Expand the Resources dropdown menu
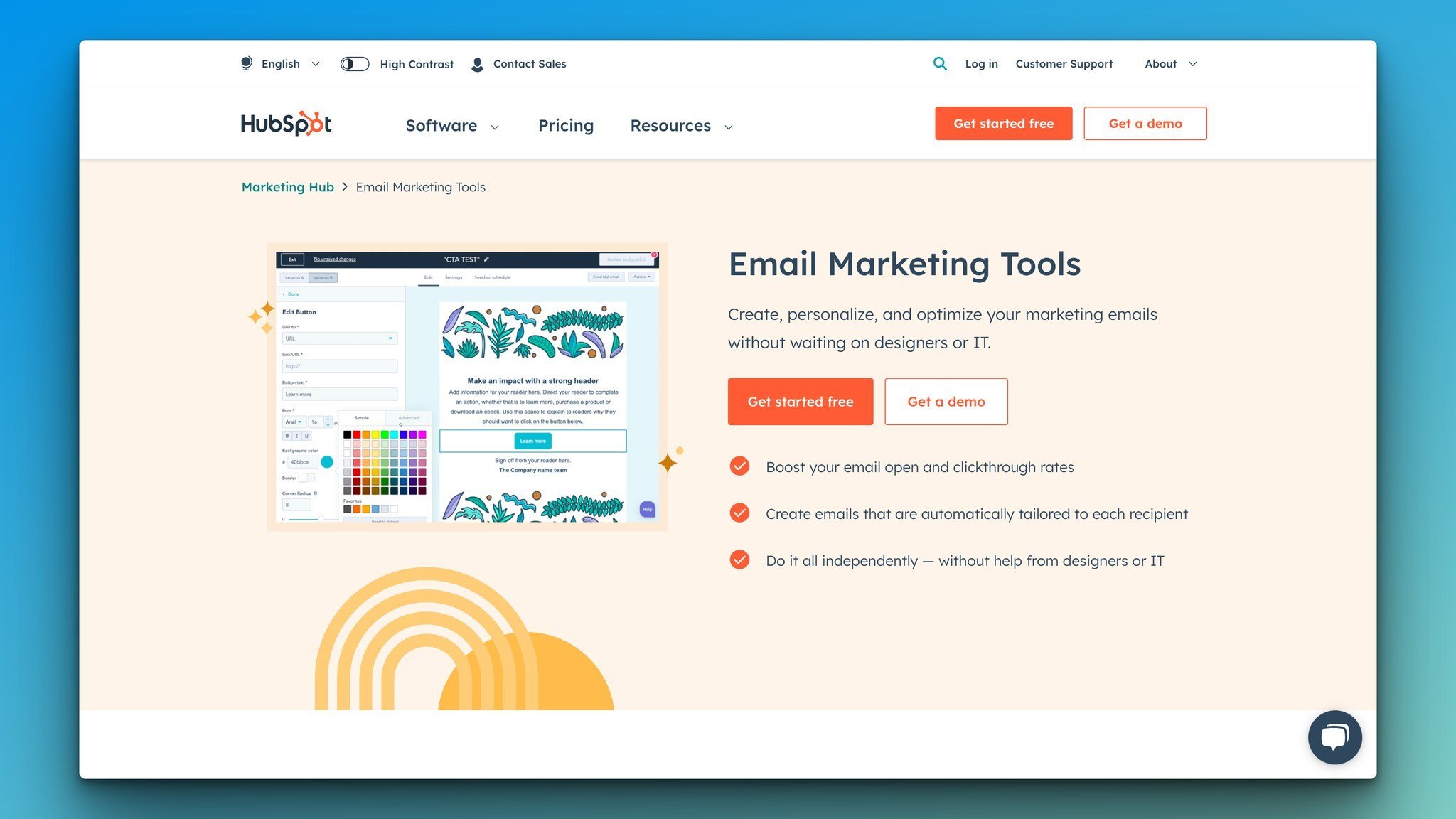1456x819 pixels. [680, 125]
